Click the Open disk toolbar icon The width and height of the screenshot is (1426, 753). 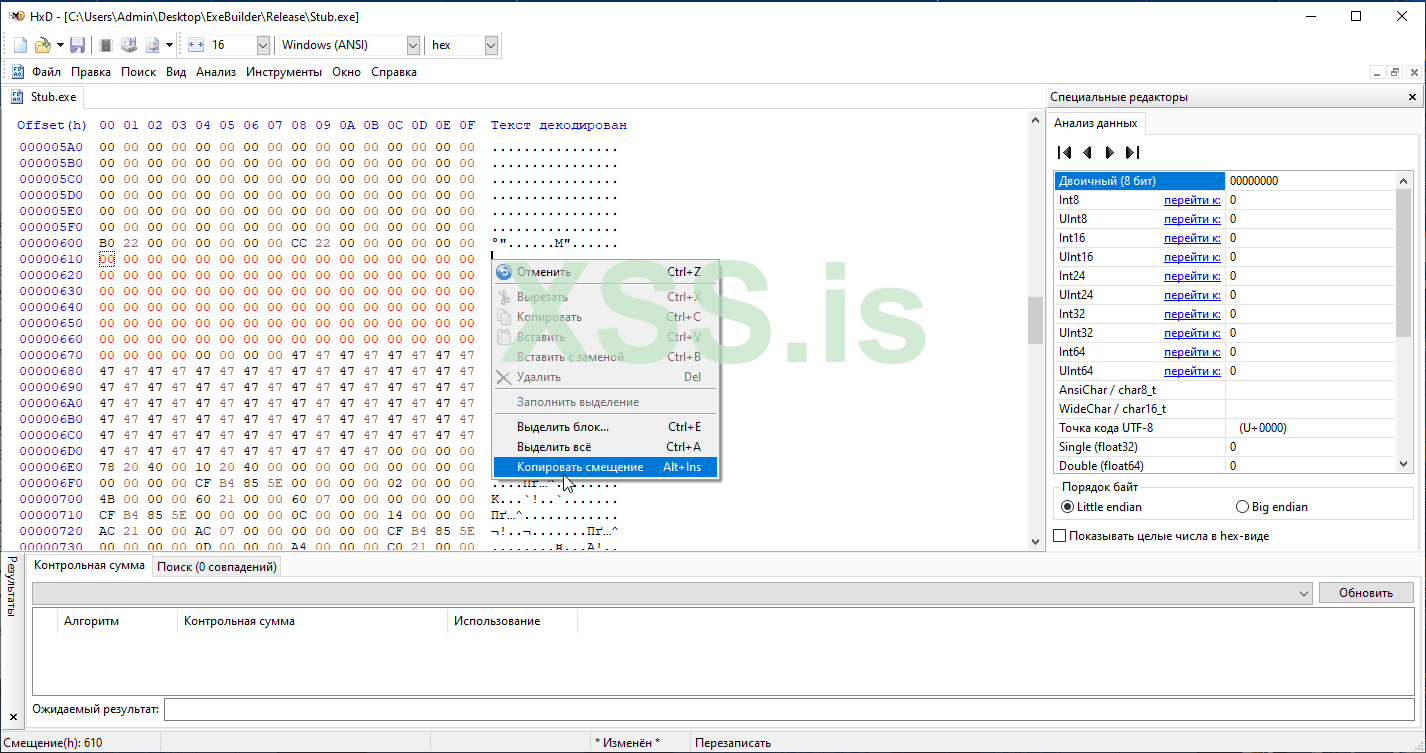click(129, 45)
